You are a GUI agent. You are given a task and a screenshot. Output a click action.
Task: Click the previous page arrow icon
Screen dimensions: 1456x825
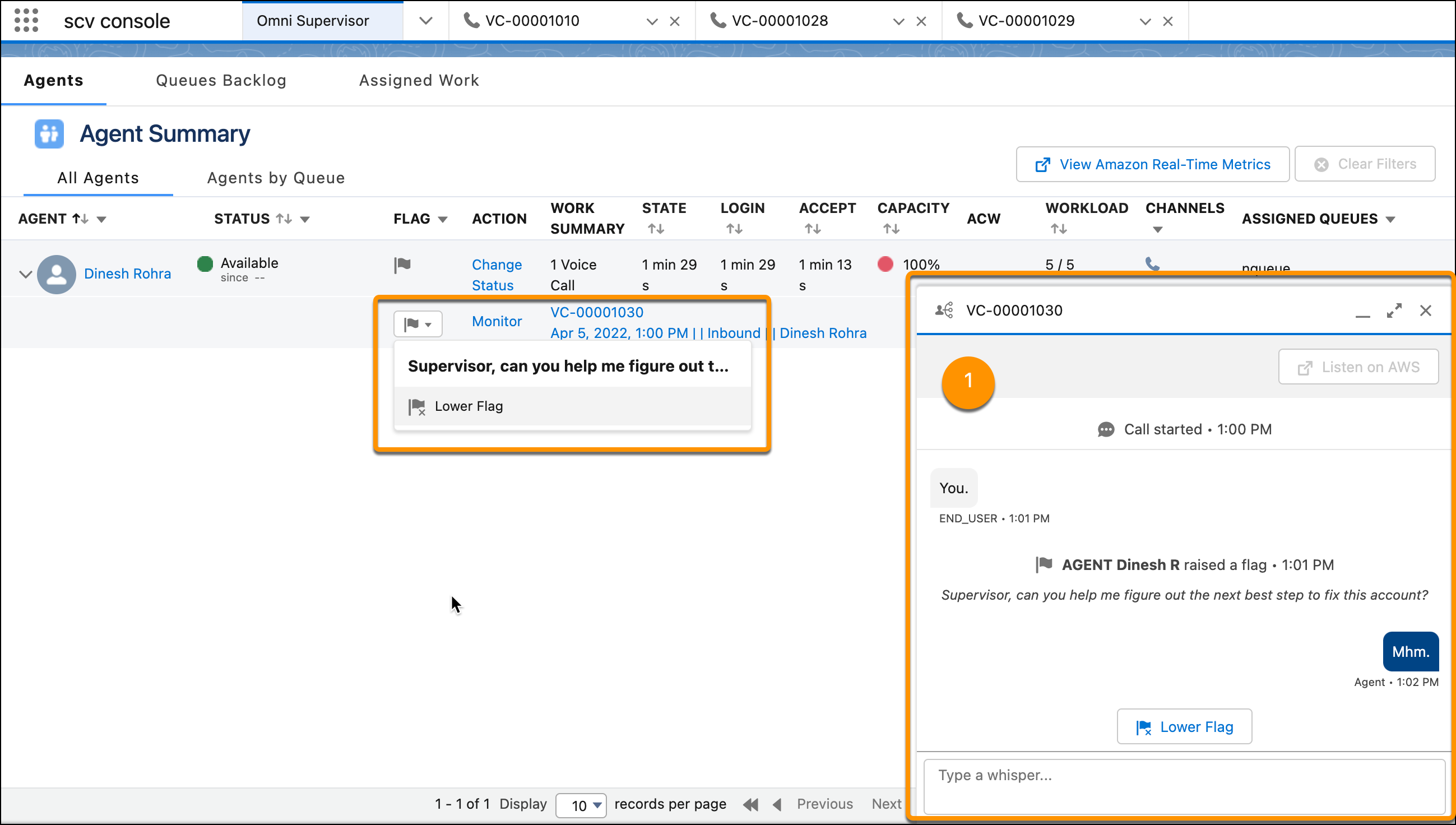(x=777, y=804)
